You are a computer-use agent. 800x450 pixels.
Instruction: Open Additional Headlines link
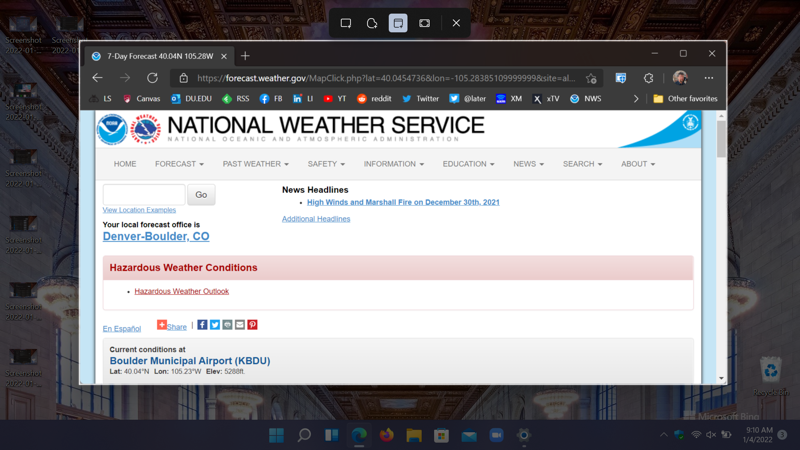coord(316,219)
